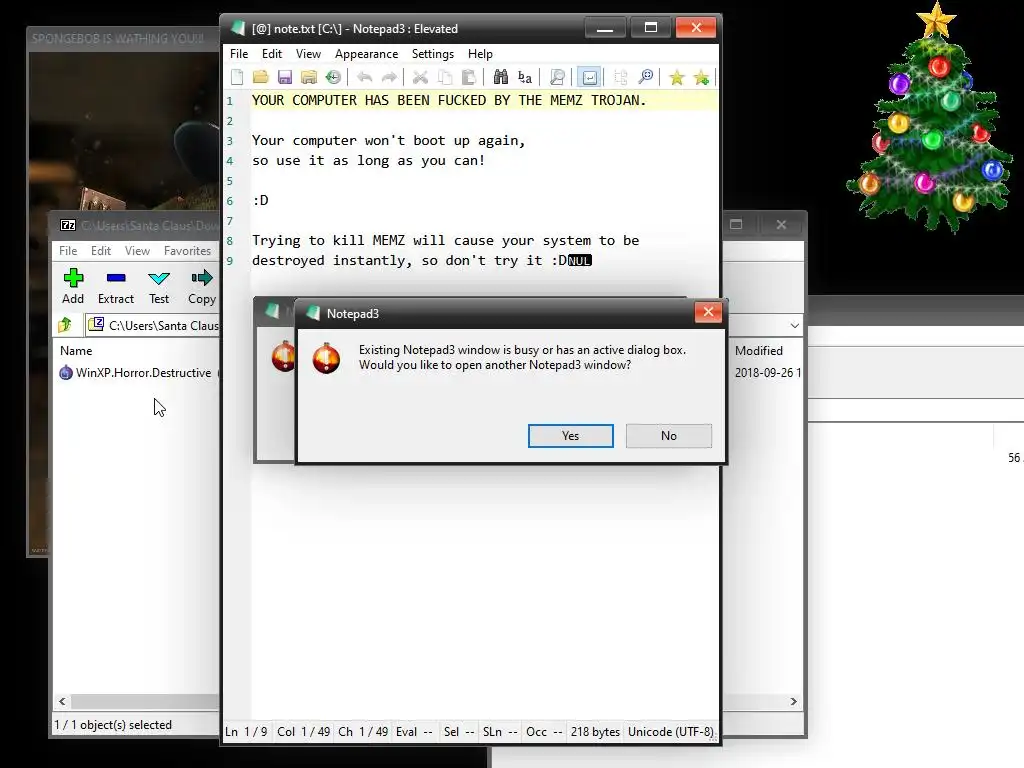This screenshot has height=768, width=1024.
Task: Click the Test button in 7-Zip
Action: 159,286
